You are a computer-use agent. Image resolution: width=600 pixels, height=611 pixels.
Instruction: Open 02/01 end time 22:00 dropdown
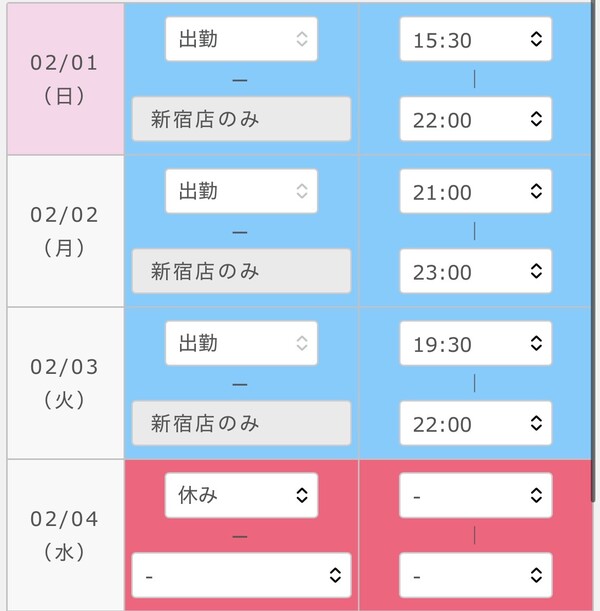475,119
